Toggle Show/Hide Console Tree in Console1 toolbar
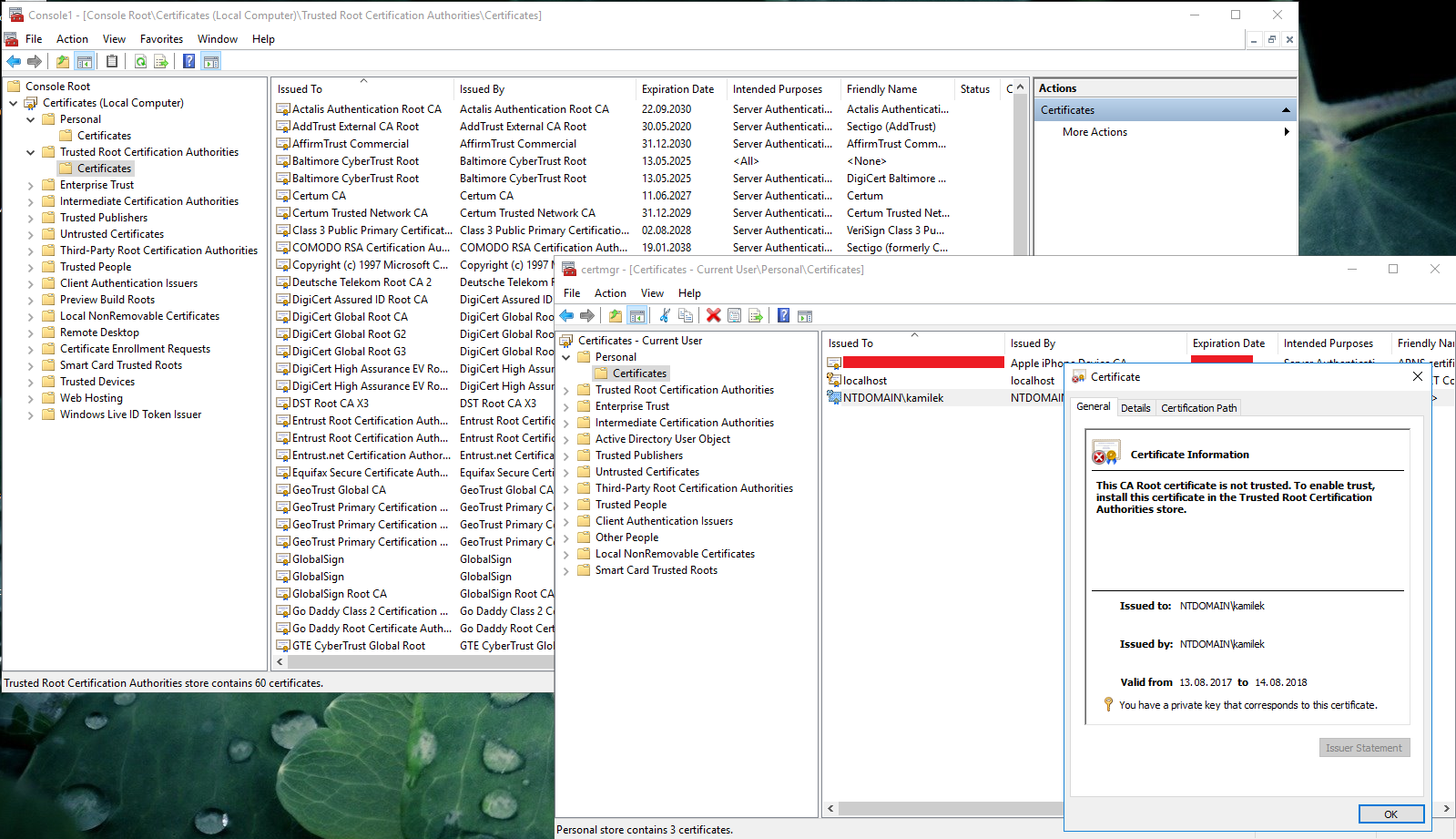This screenshot has width=1456, height=839. 85,61
